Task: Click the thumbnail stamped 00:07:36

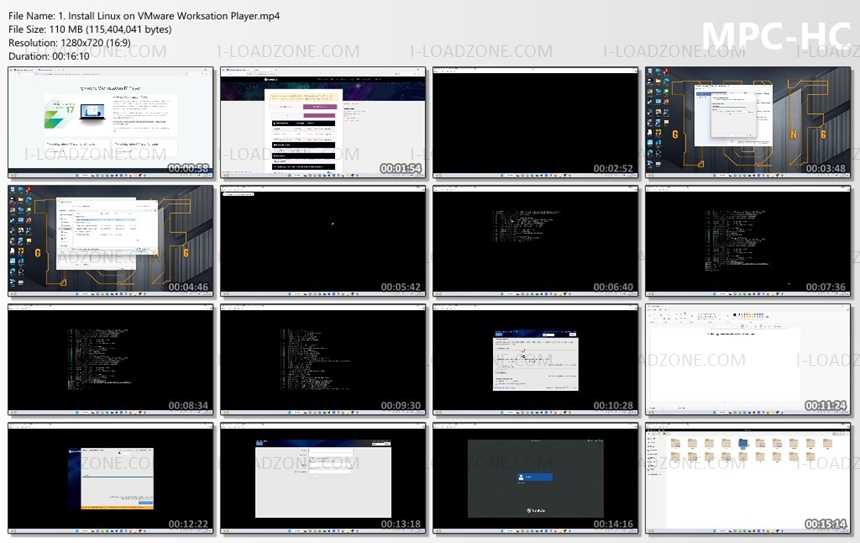Action: 748,241
